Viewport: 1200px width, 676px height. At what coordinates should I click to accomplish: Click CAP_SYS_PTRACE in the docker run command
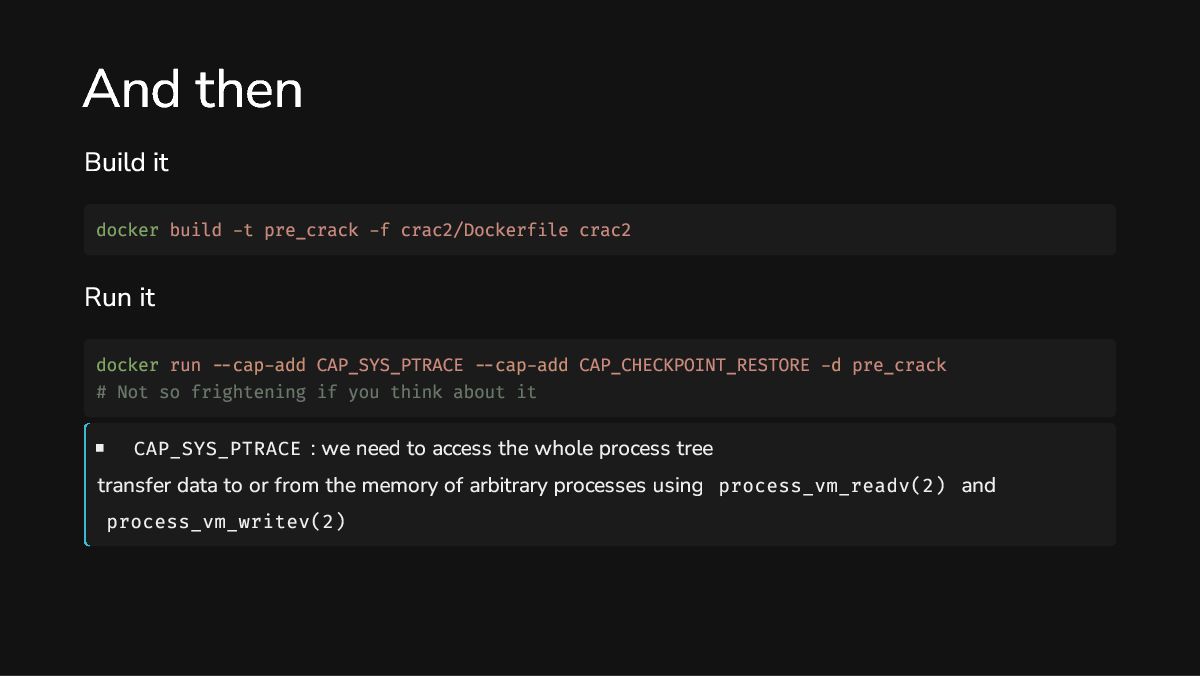[390, 365]
